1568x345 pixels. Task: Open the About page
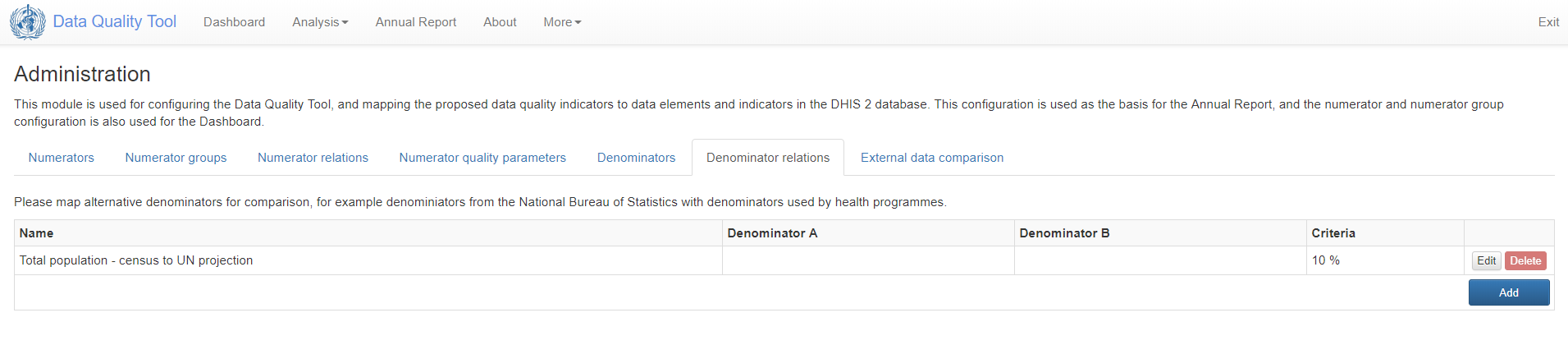500,22
